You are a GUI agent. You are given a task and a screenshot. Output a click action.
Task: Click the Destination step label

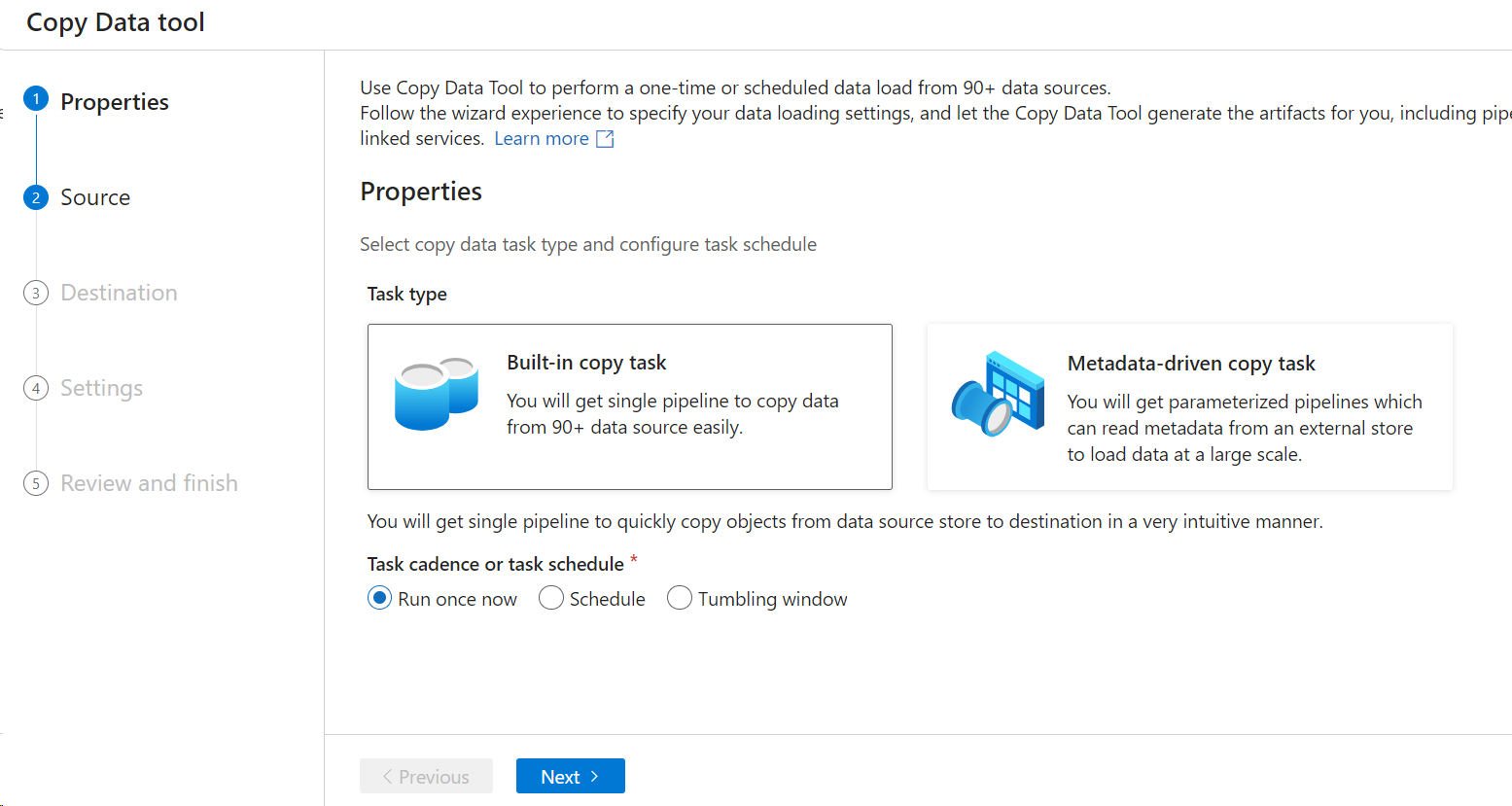coord(119,293)
